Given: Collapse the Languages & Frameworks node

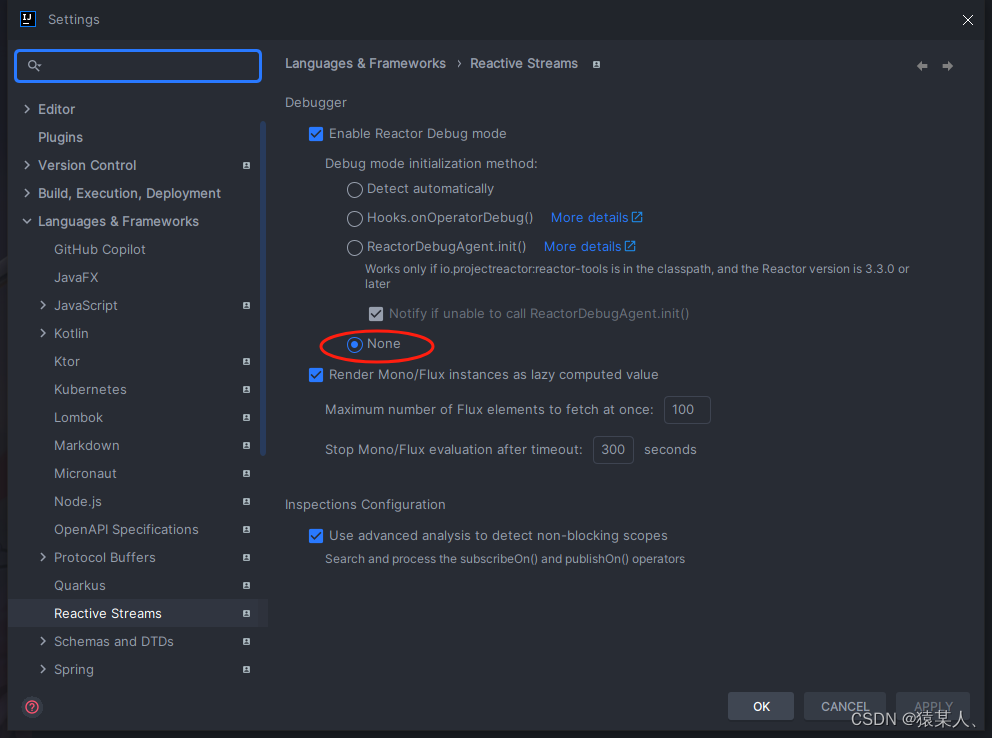Looking at the screenshot, I should pyautogui.click(x=27, y=221).
